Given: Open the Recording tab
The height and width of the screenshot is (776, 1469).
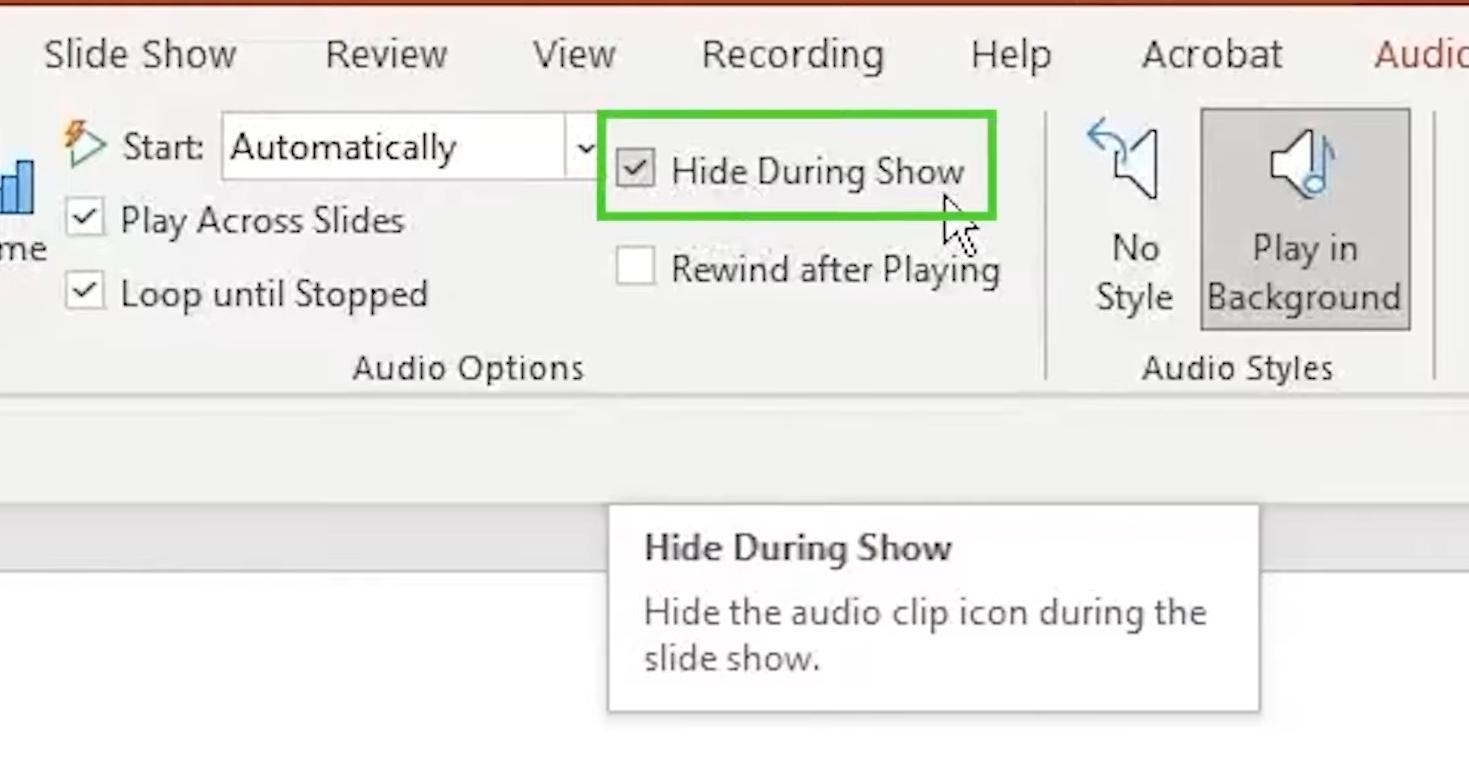Looking at the screenshot, I should pyautogui.click(x=792, y=54).
